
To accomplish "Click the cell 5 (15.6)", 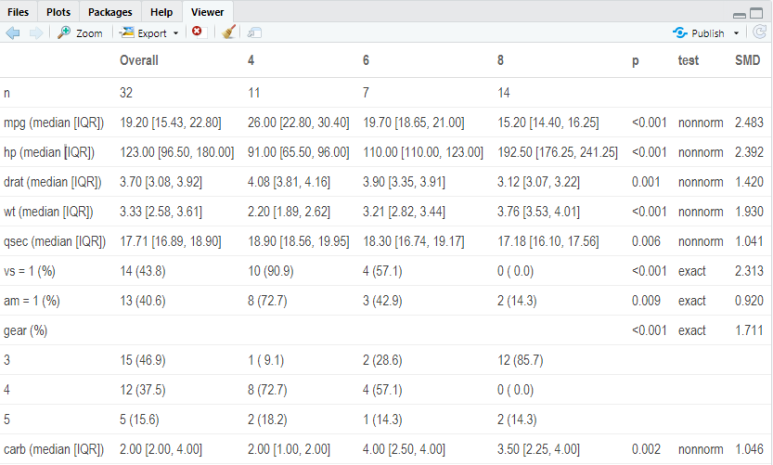I will pyautogui.click(x=140, y=419).
